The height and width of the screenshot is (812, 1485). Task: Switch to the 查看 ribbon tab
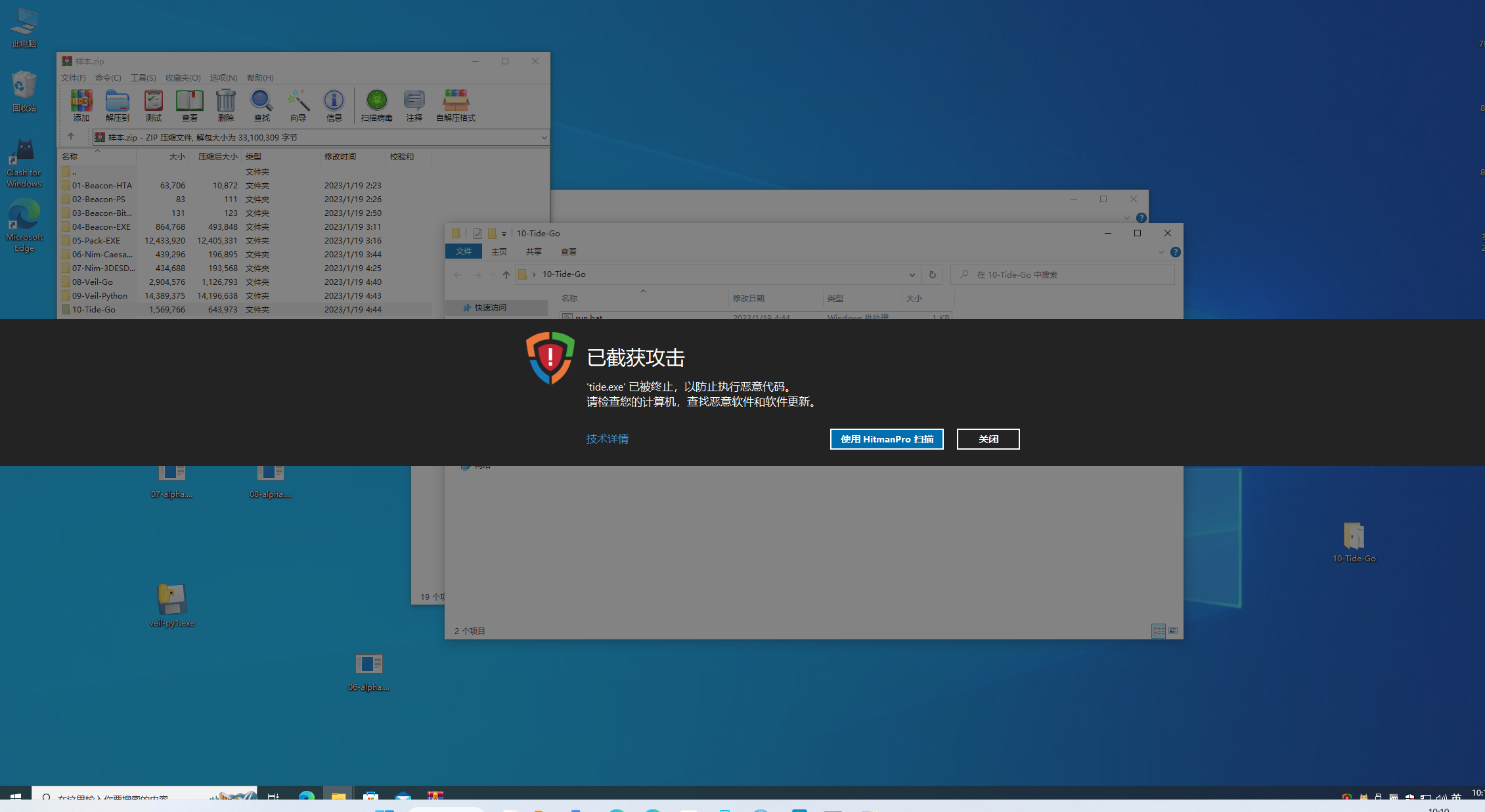coord(568,252)
